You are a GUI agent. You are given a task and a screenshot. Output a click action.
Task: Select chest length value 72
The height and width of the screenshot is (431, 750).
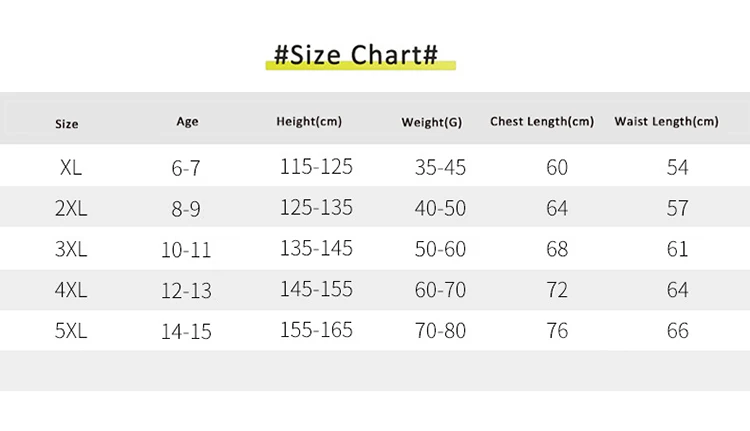point(557,290)
